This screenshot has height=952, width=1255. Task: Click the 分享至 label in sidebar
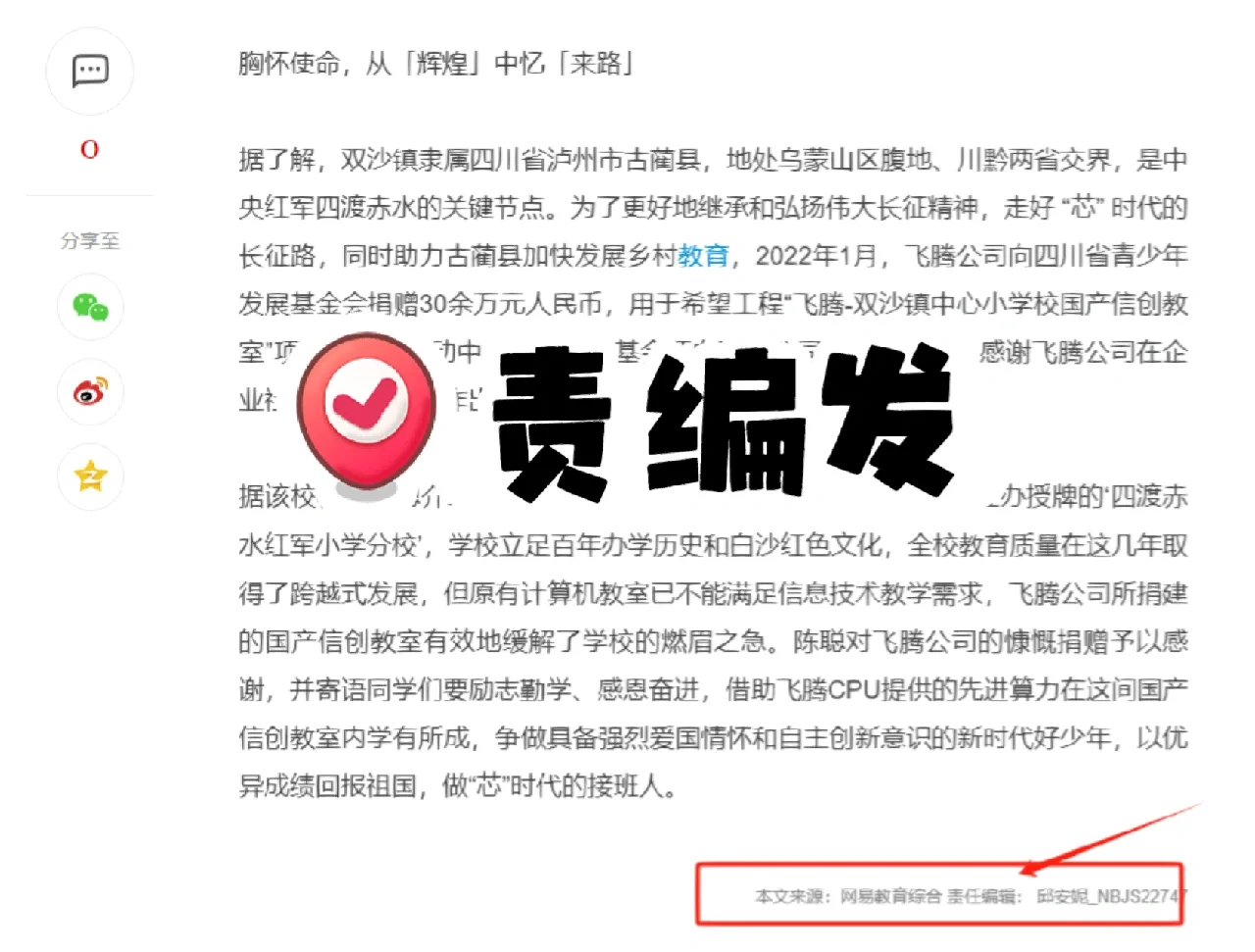[x=90, y=240]
